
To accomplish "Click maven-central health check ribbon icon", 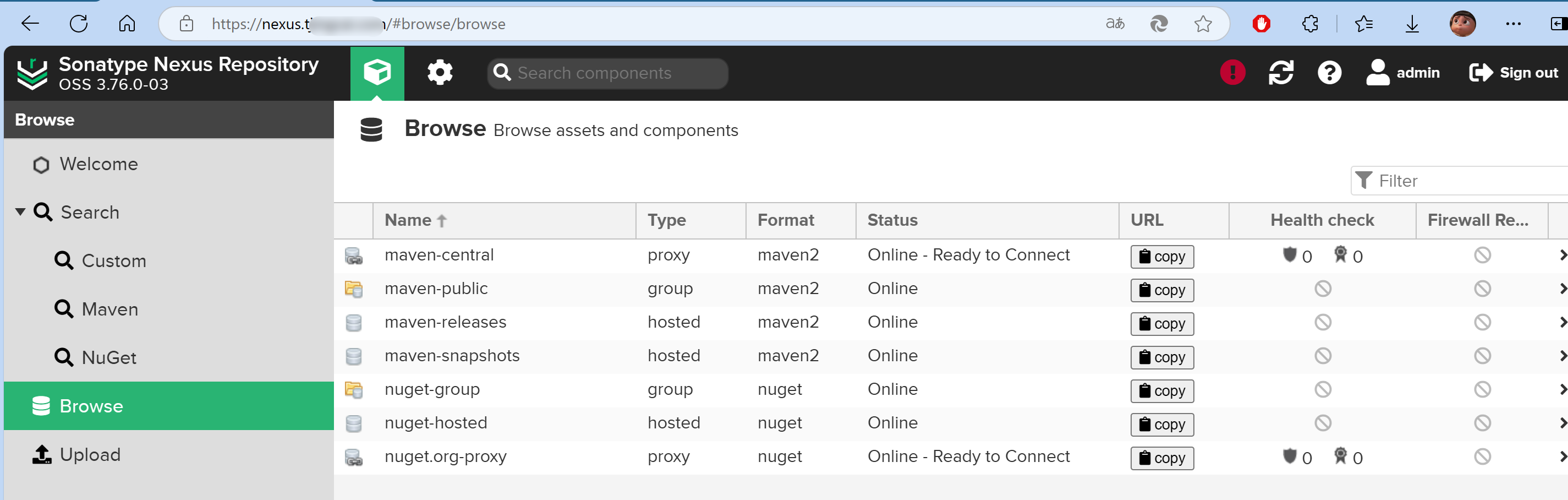I will (1340, 254).
